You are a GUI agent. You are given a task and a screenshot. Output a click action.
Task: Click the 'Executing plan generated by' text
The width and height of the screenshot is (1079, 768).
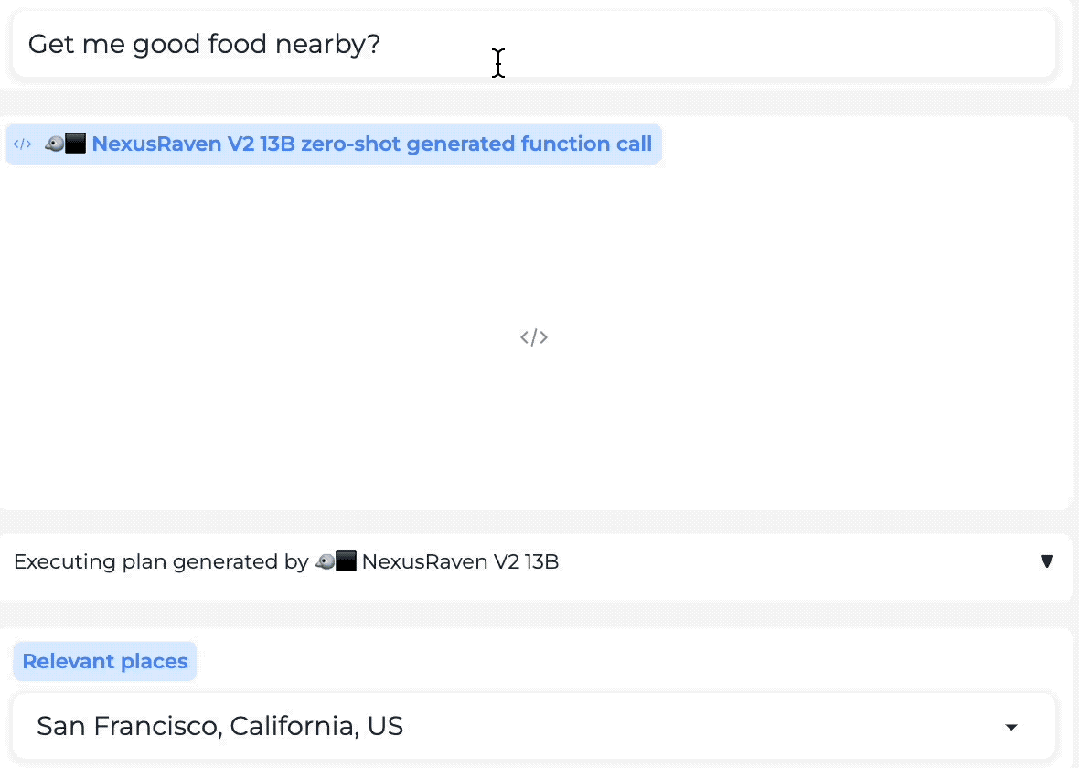pyautogui.click(x=161, y=562)
